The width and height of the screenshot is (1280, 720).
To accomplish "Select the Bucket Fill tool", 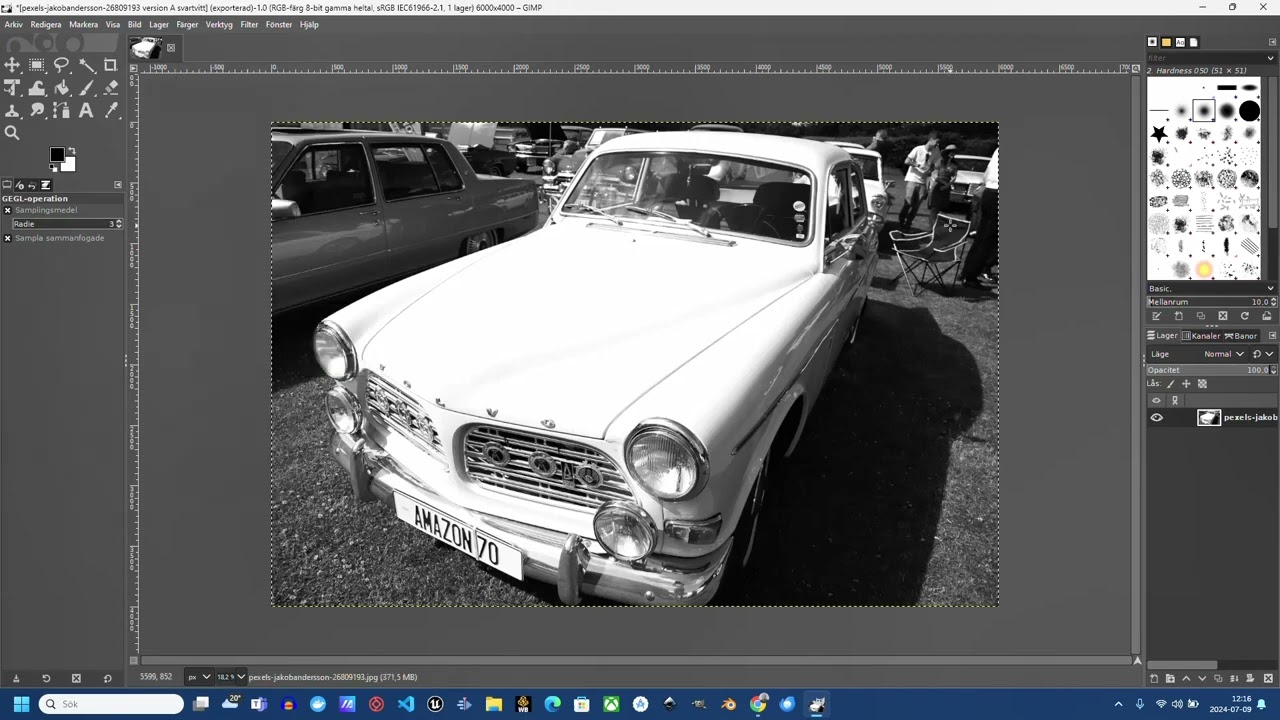I will 61,88.
